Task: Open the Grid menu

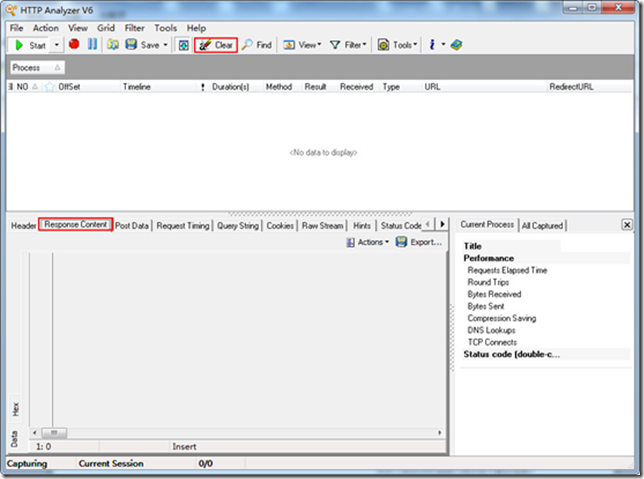Action: (x=106, y=28)
